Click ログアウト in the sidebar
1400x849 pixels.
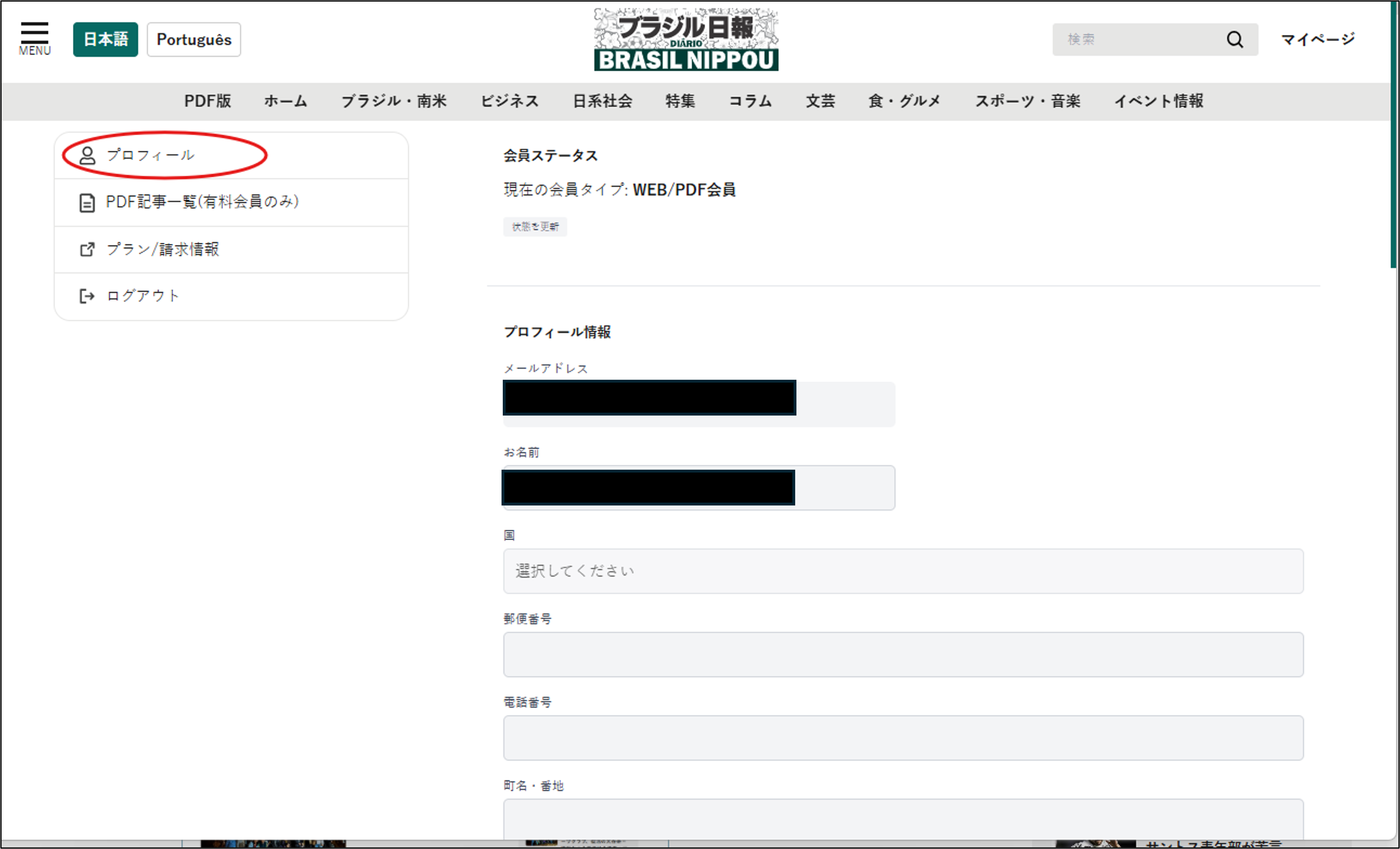[x=231, y=296]
